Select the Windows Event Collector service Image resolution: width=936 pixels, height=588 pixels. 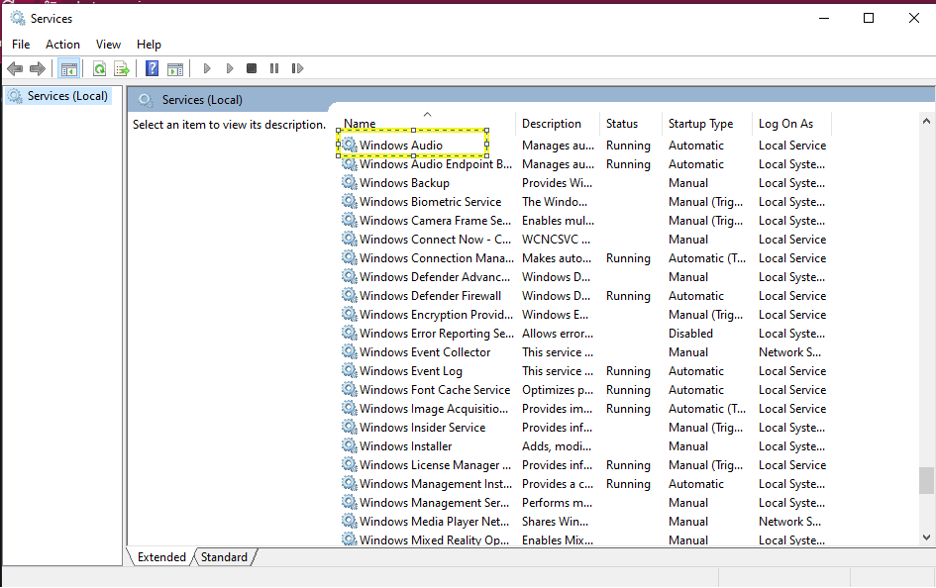[424, 352]
